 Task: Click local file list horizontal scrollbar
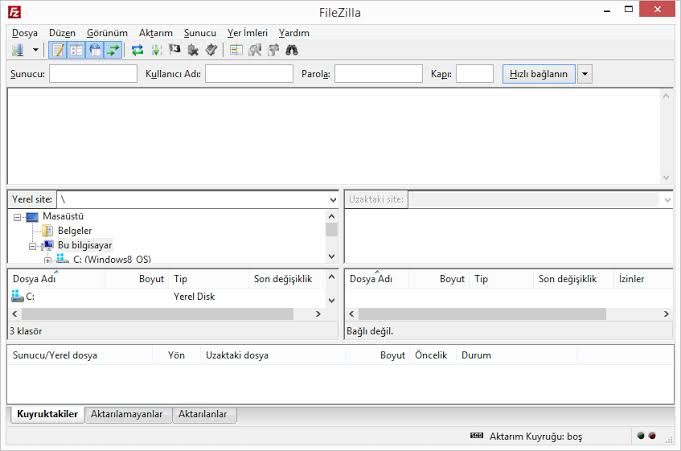pos(157,314)
